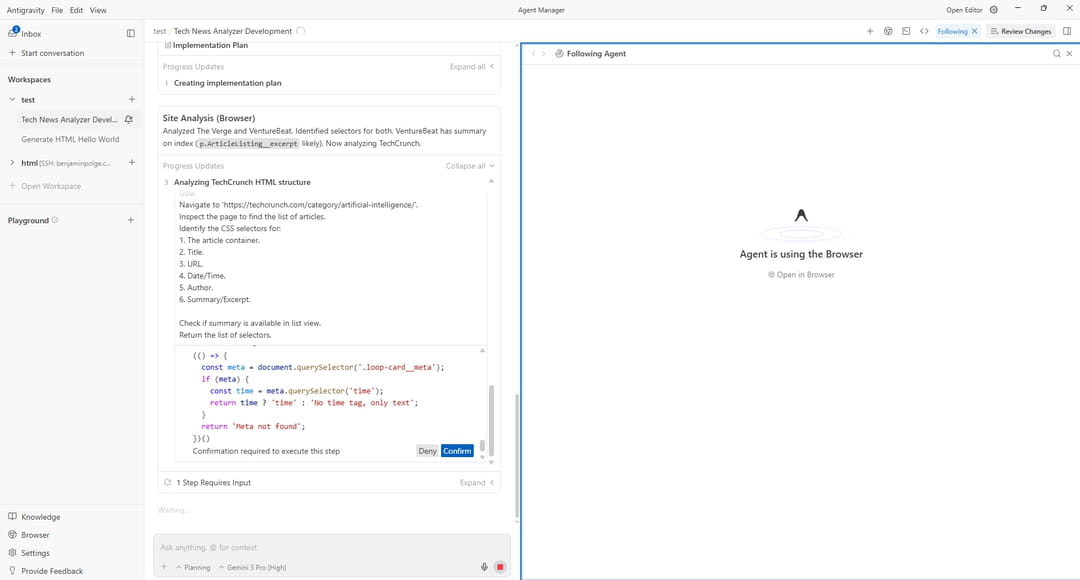Viewport: 1080px width, 580px height.
Task: Toggle the right side panel layout icon
Action: 1067,31
